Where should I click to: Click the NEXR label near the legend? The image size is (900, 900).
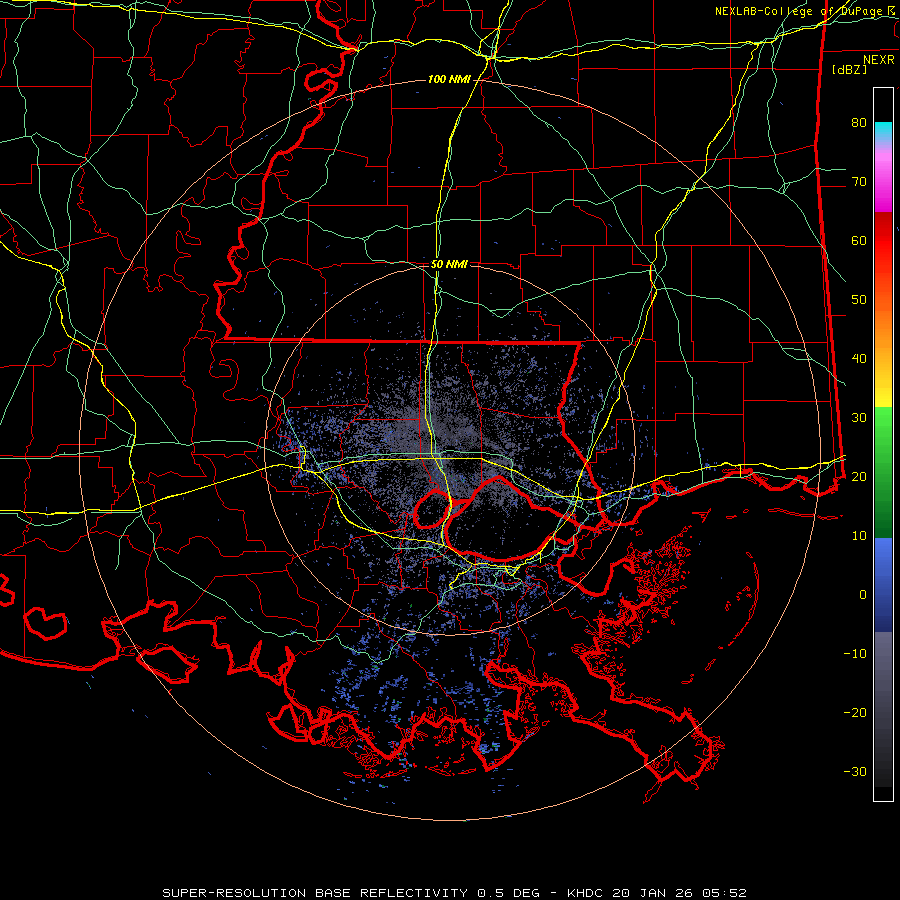878,60
